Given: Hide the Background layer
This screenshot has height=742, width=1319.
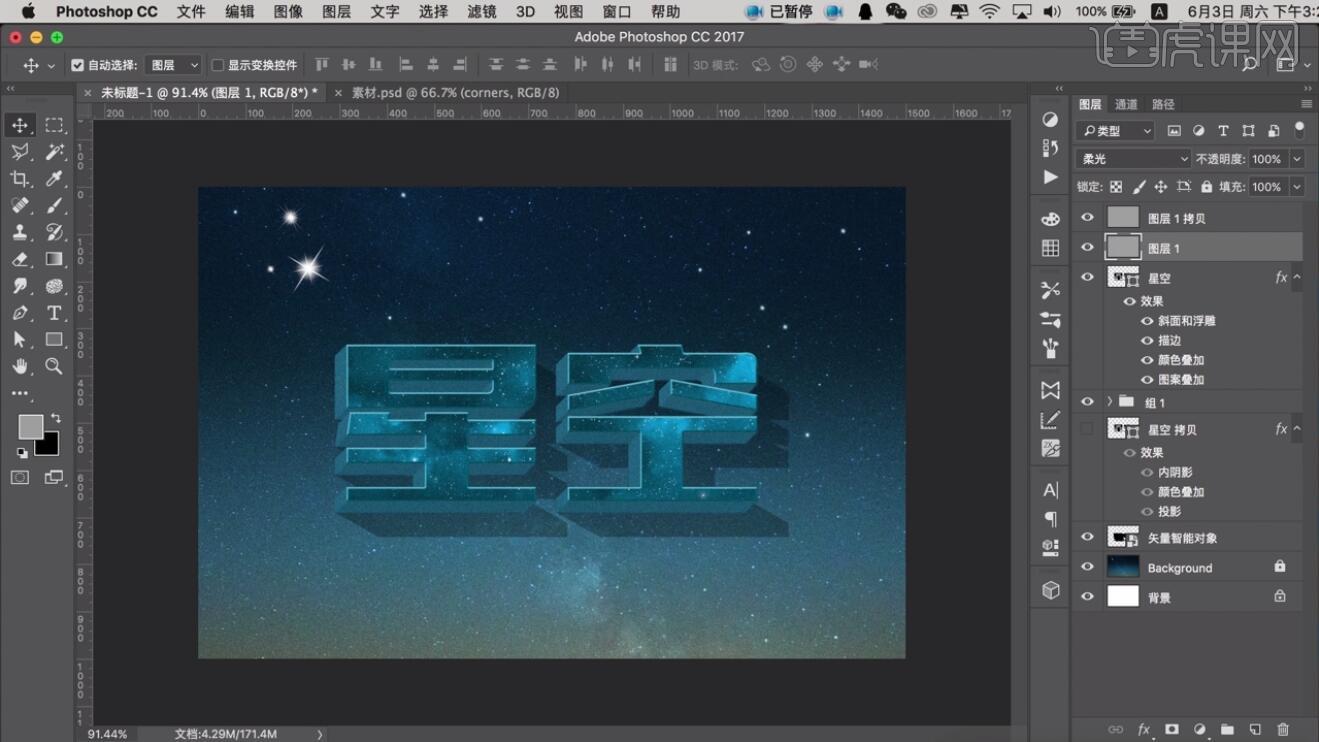Looking at the screenshot, I should click(x=1087, y=567).
